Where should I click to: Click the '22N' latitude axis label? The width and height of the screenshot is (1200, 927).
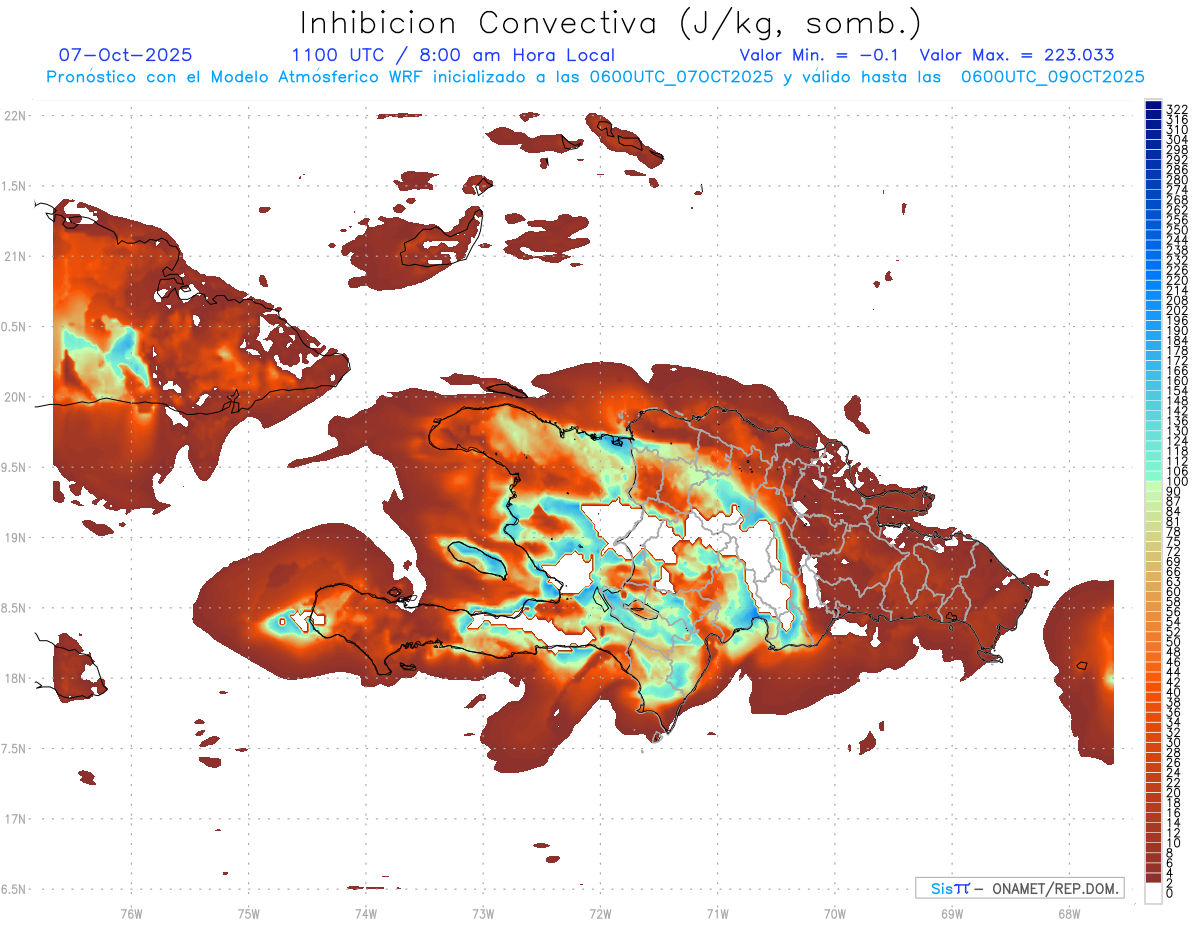[x=15, y=116]
